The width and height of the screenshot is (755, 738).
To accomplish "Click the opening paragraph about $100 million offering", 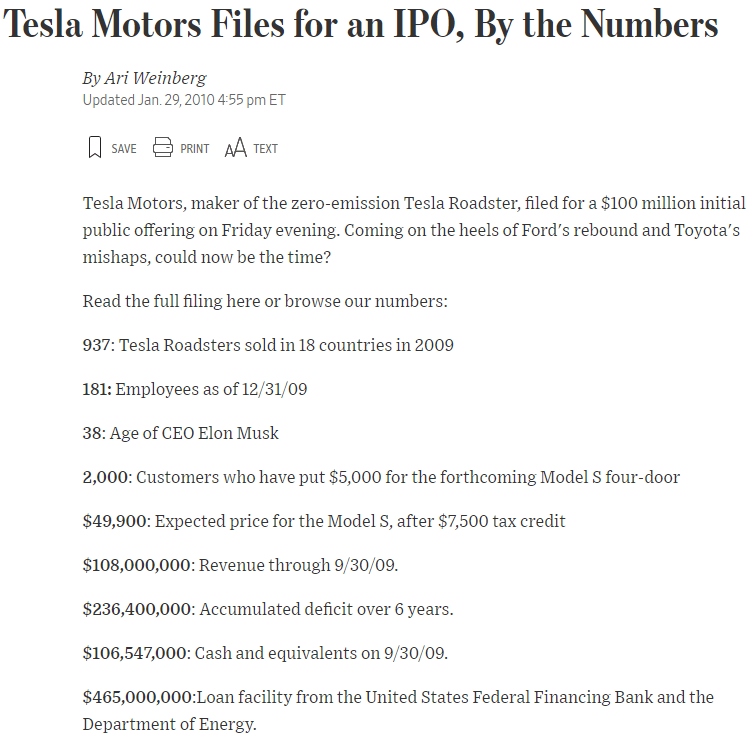I will coord(411,229).
